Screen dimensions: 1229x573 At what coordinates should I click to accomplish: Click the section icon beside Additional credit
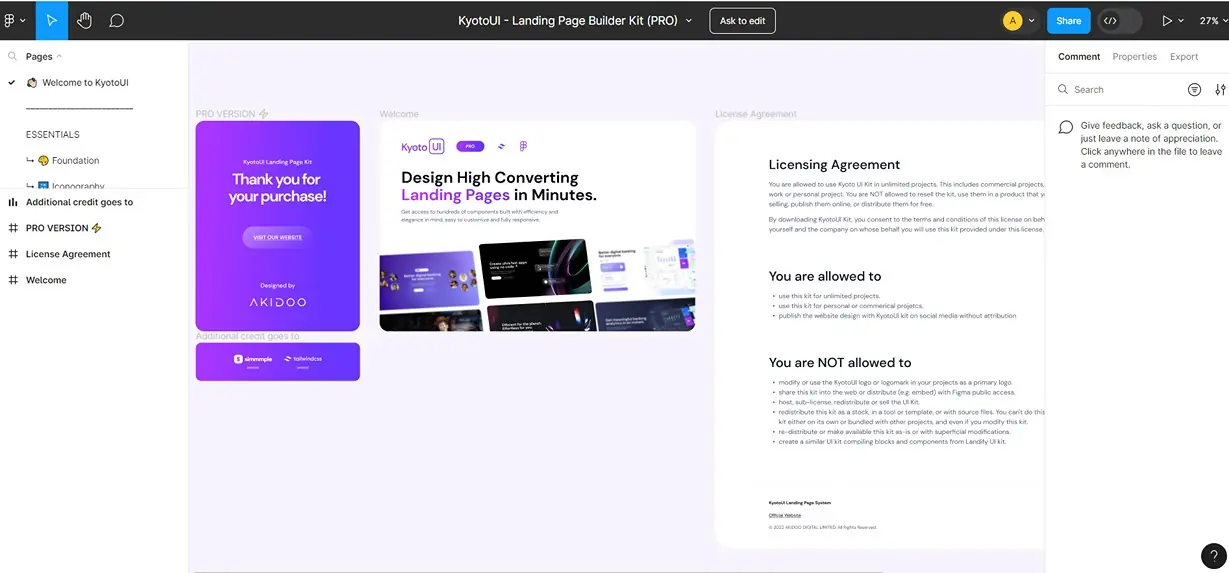click(x=13, y=202)
